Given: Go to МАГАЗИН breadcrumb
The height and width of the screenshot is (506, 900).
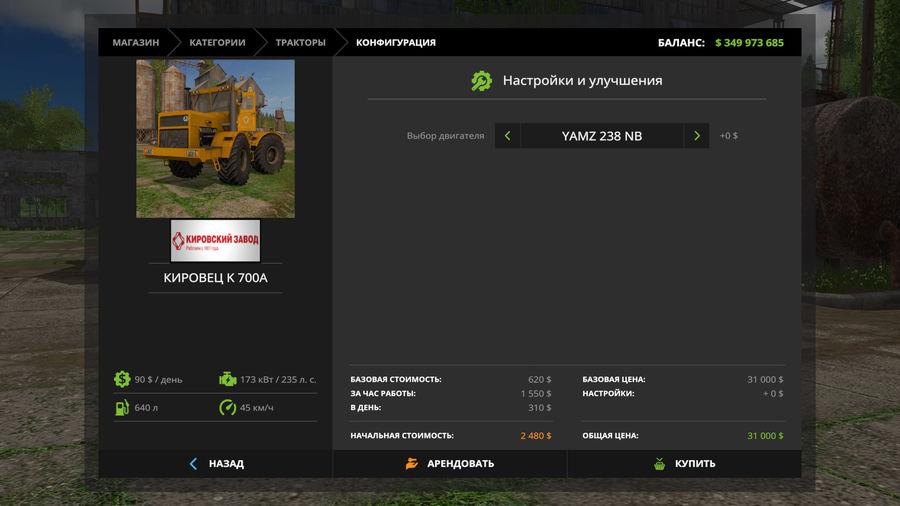Looking at the screenshot, I should (x=135, y=43).
